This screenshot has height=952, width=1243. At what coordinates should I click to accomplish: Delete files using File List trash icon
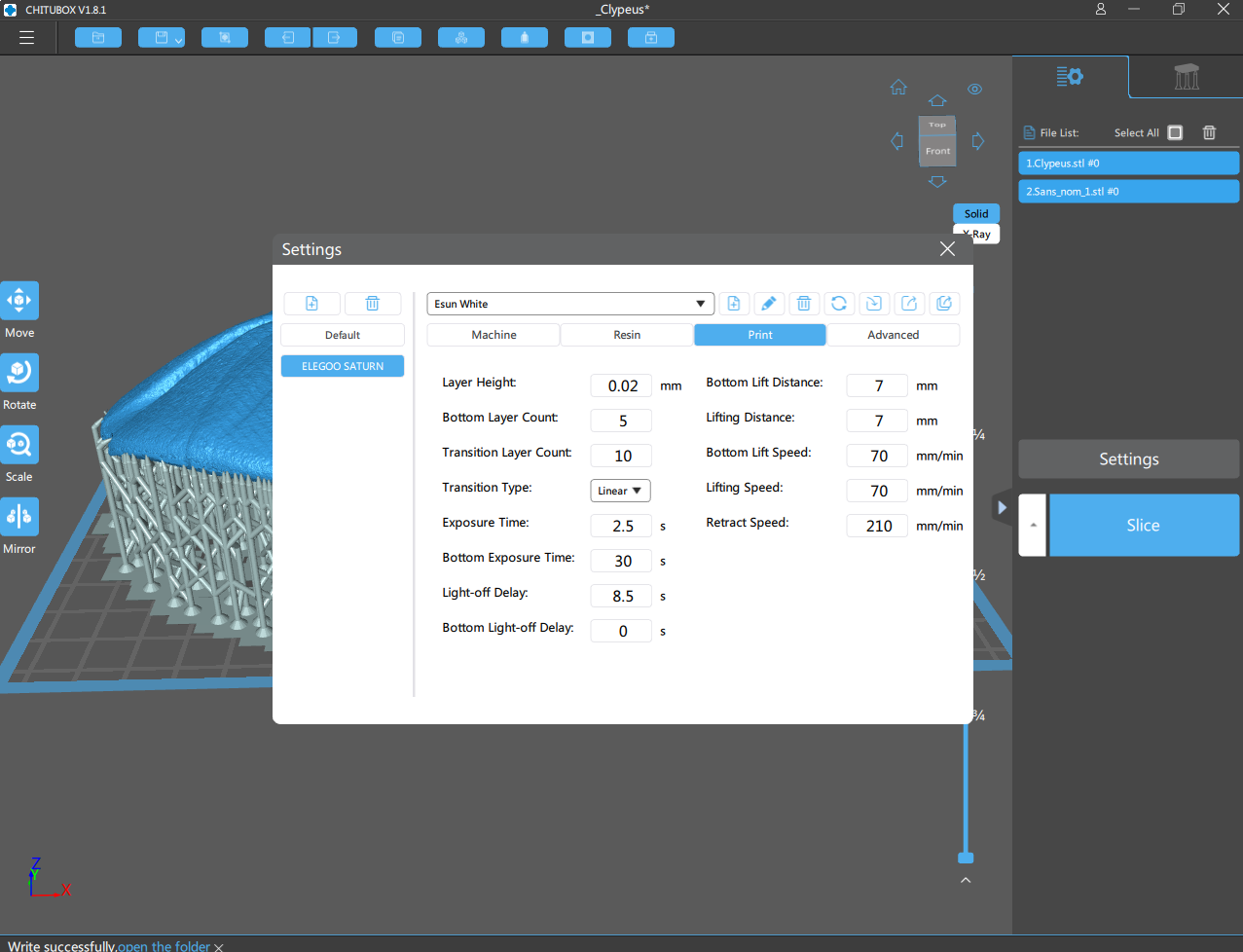pos(1209,132)
